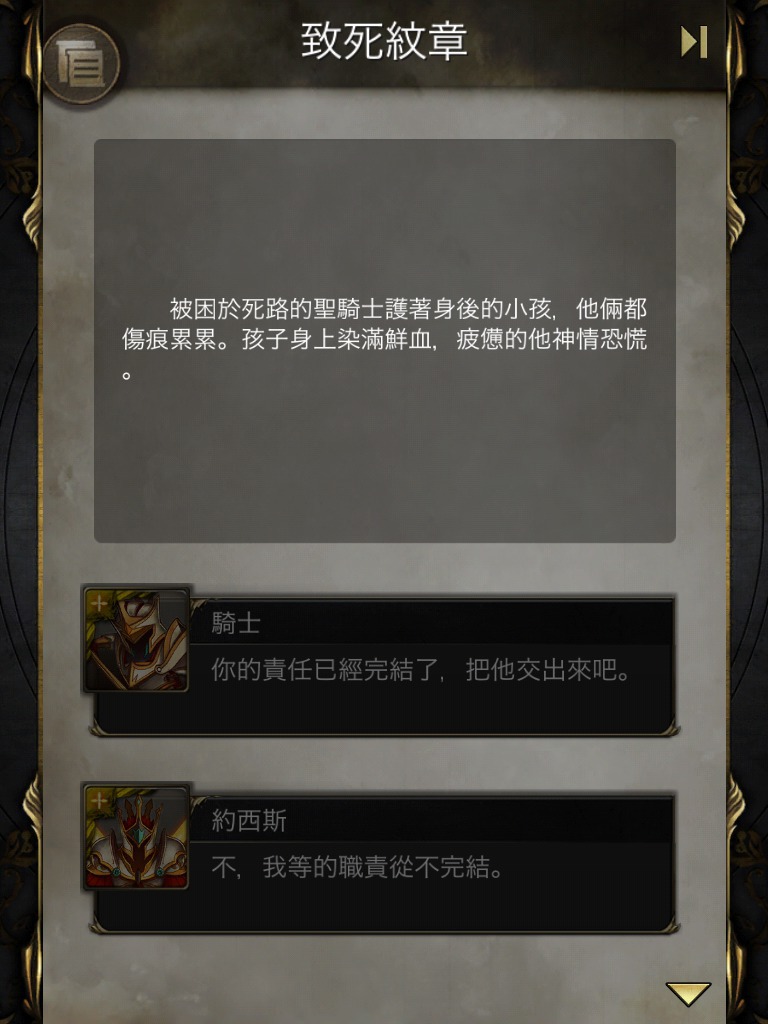Click the 約西斯 name label
This screenshot has width=768, height=1024.
pos(249,821)
